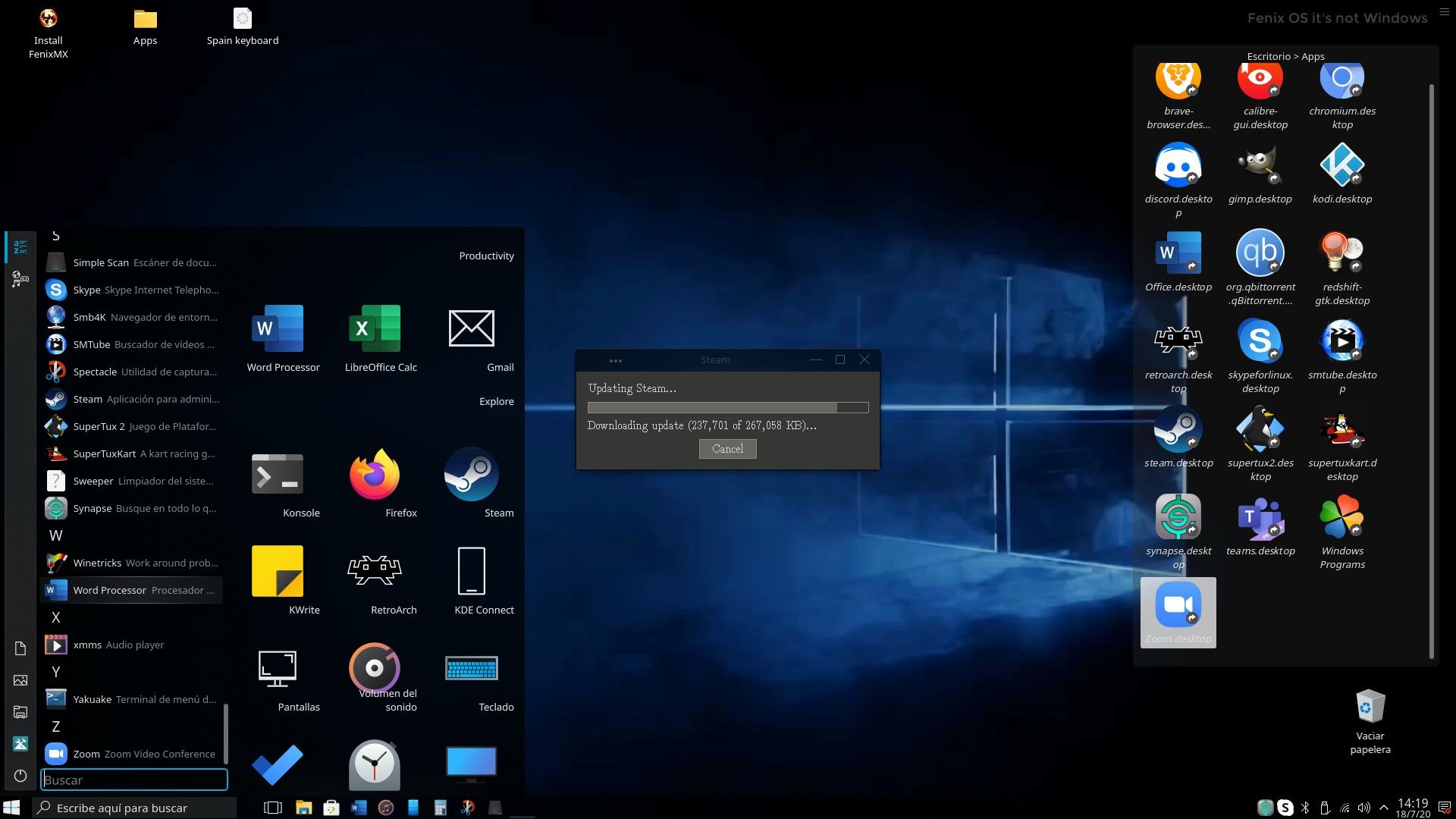The image size is (1456, 819).
Task: Open calibre-gui.desktop shortcut
Action: click(1260, 96)
